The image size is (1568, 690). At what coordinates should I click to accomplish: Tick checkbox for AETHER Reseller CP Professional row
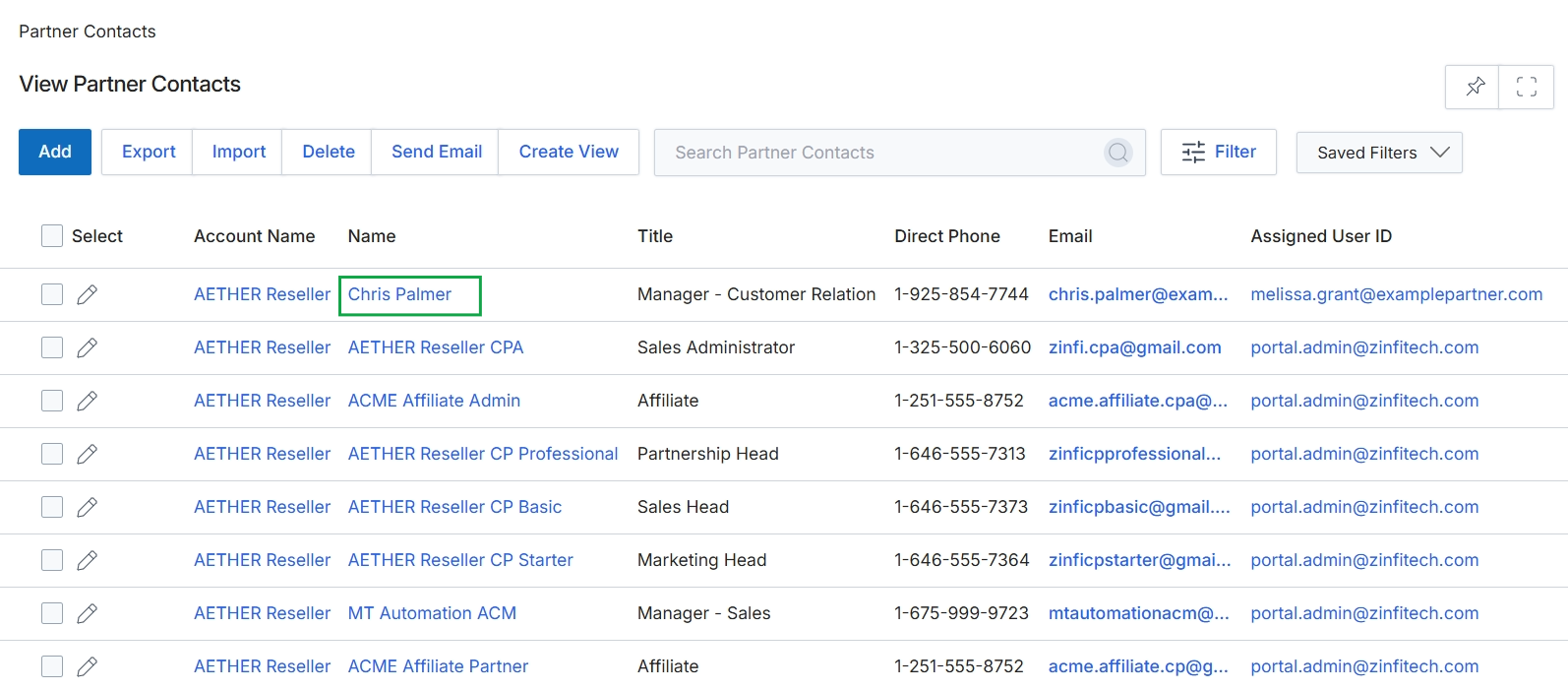click(x=52, y=454)
